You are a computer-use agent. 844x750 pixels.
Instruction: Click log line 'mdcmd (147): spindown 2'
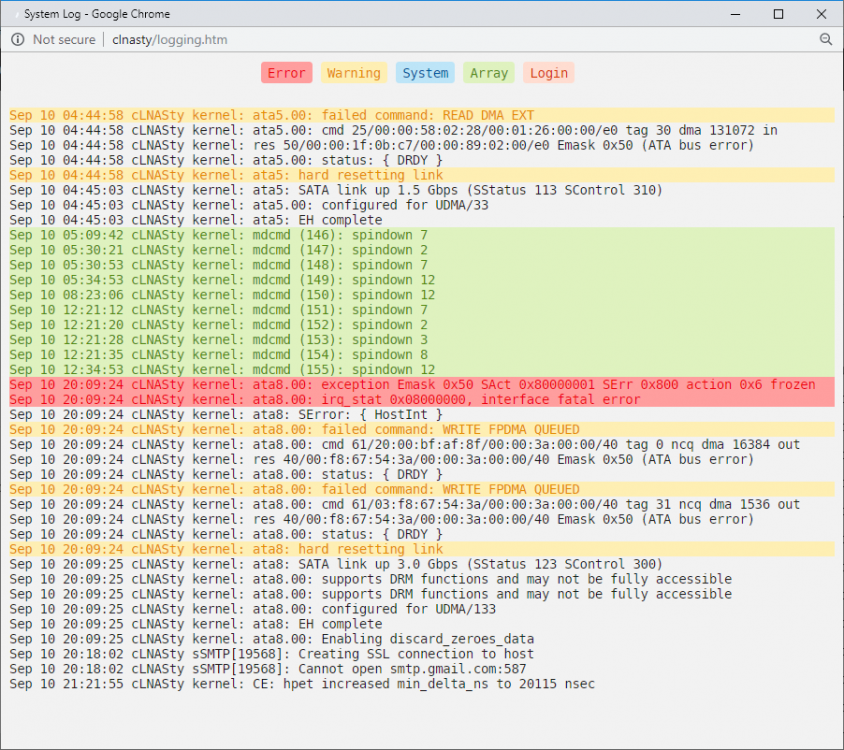pyautogui.click(x=422, y=250)
